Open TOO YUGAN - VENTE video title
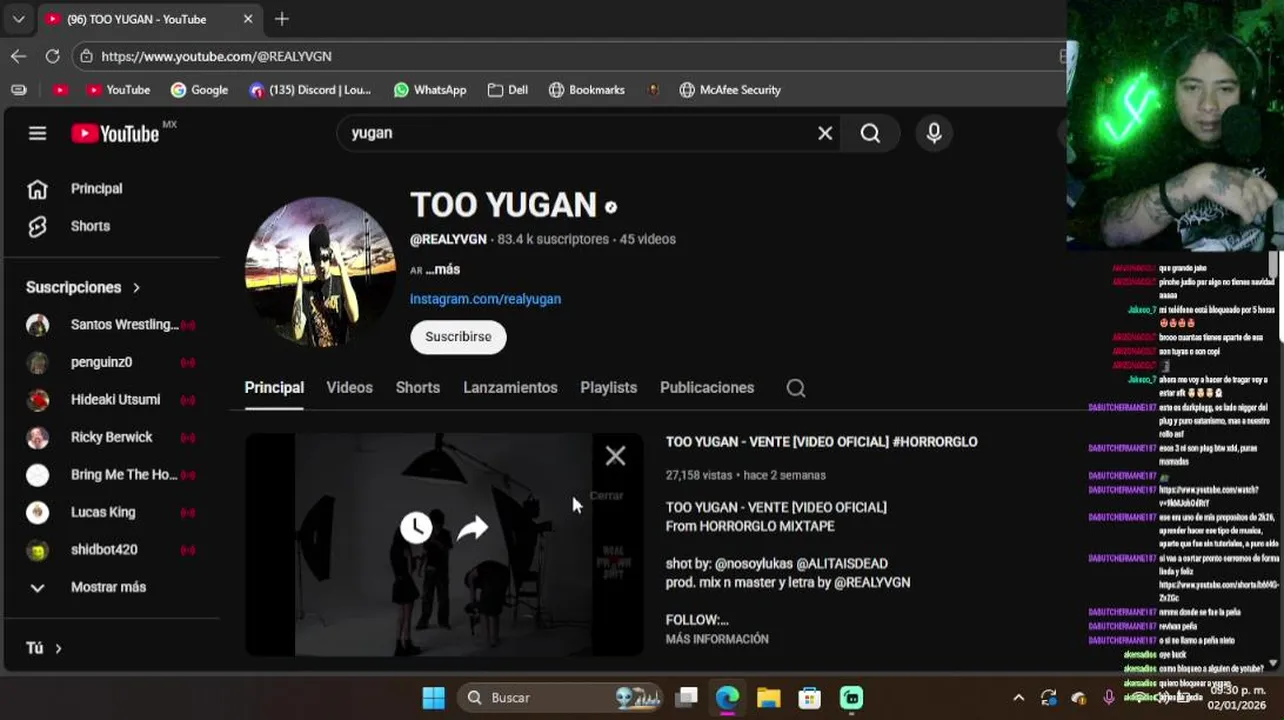This screenshot has height=720, width=1284. [821, 442]
